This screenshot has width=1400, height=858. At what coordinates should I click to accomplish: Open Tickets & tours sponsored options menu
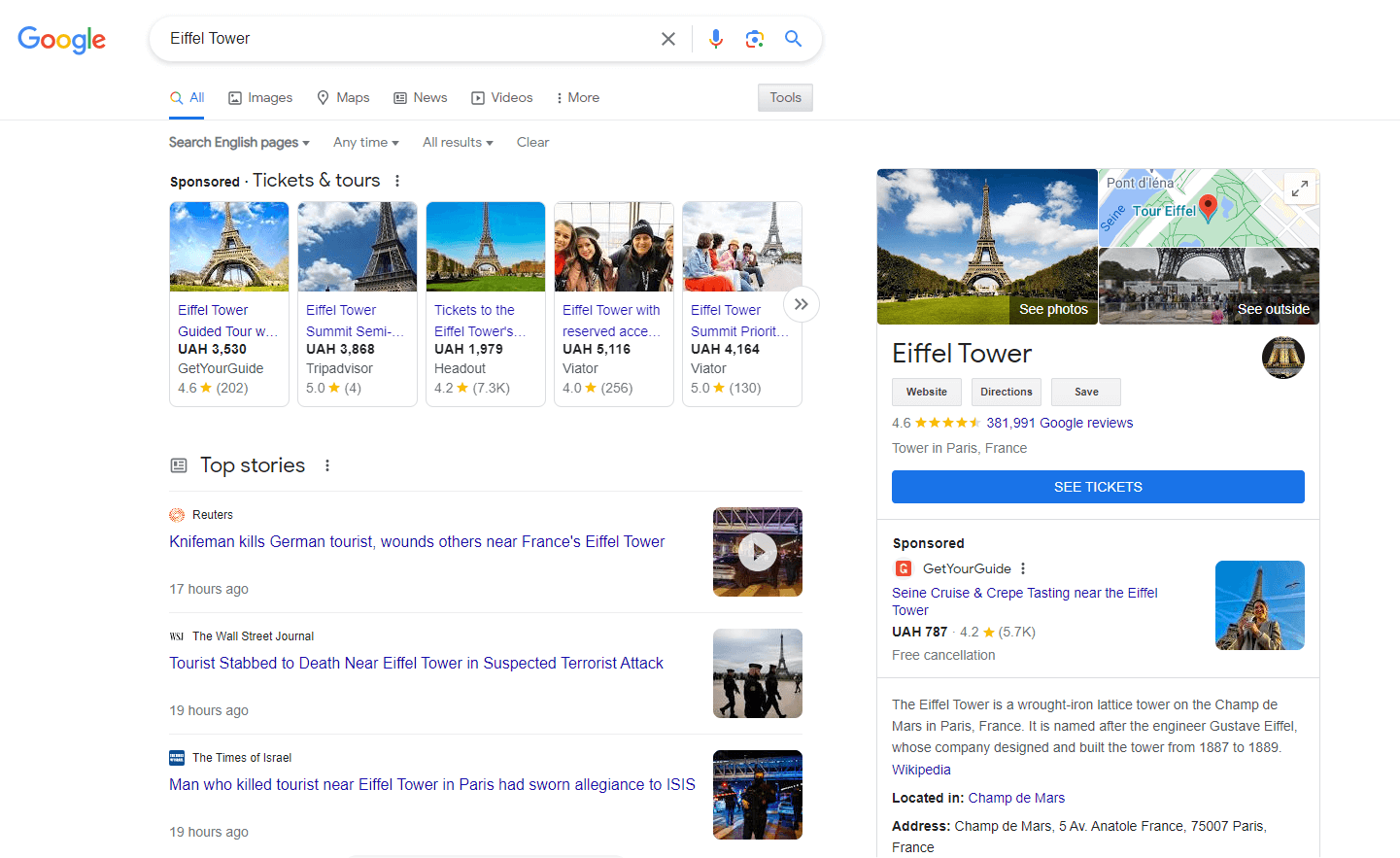397,181
